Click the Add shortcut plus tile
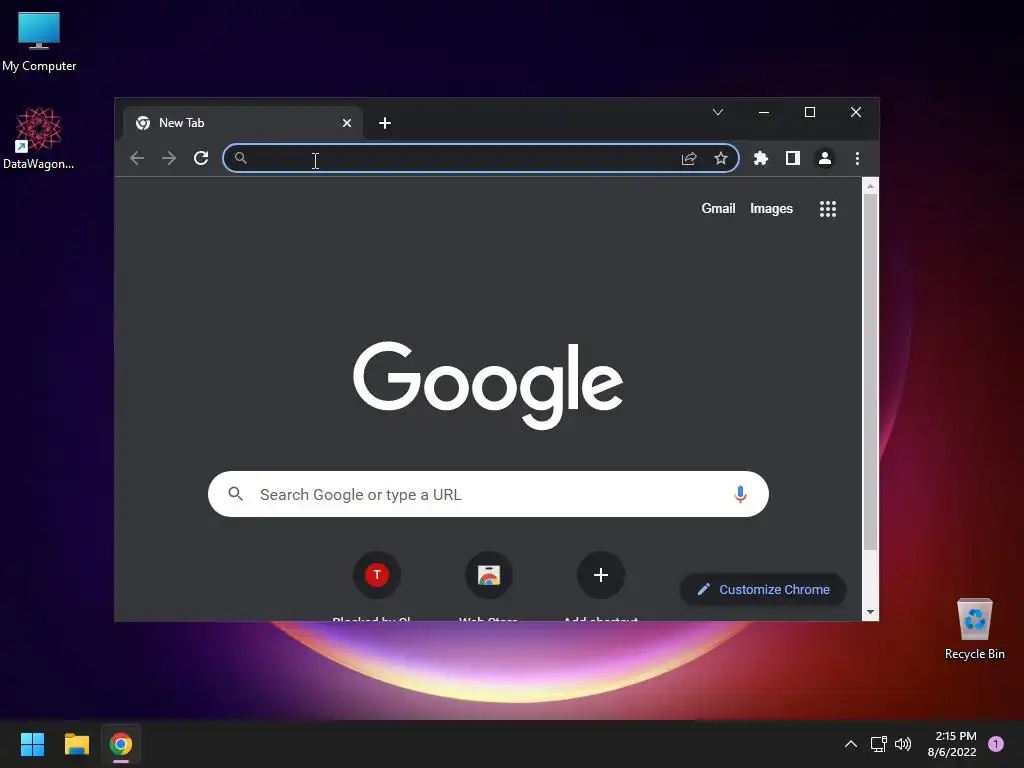The image size is (1024, 768). coord(601,575)
